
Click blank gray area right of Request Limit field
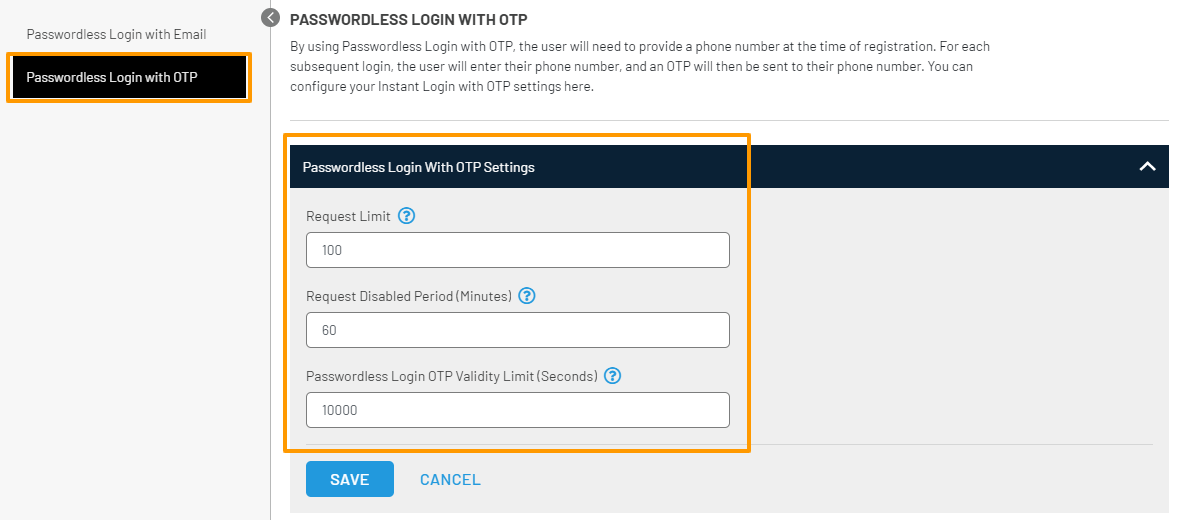tap(950, 250)
